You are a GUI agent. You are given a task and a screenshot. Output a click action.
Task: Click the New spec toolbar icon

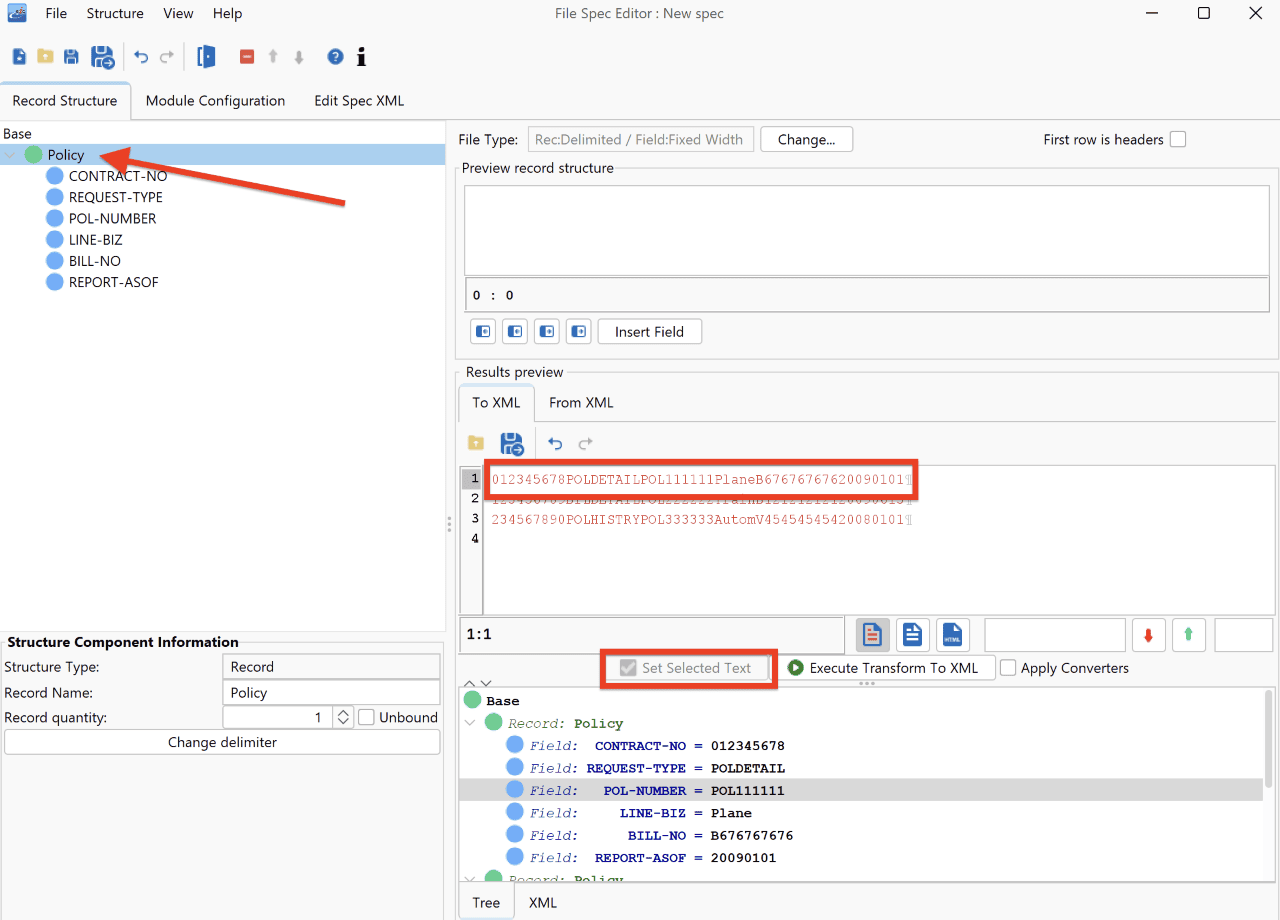click(19, 57)
